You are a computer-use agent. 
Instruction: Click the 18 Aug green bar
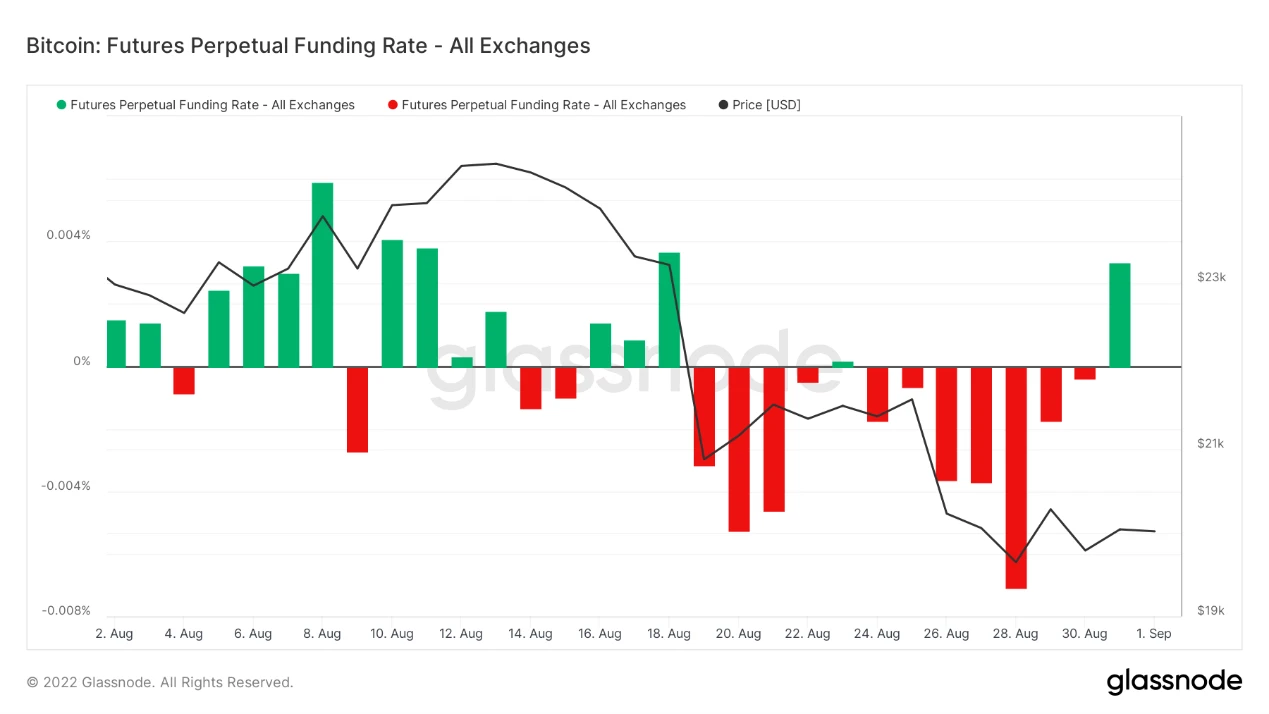pyautogui.click(x=669, y=310)
